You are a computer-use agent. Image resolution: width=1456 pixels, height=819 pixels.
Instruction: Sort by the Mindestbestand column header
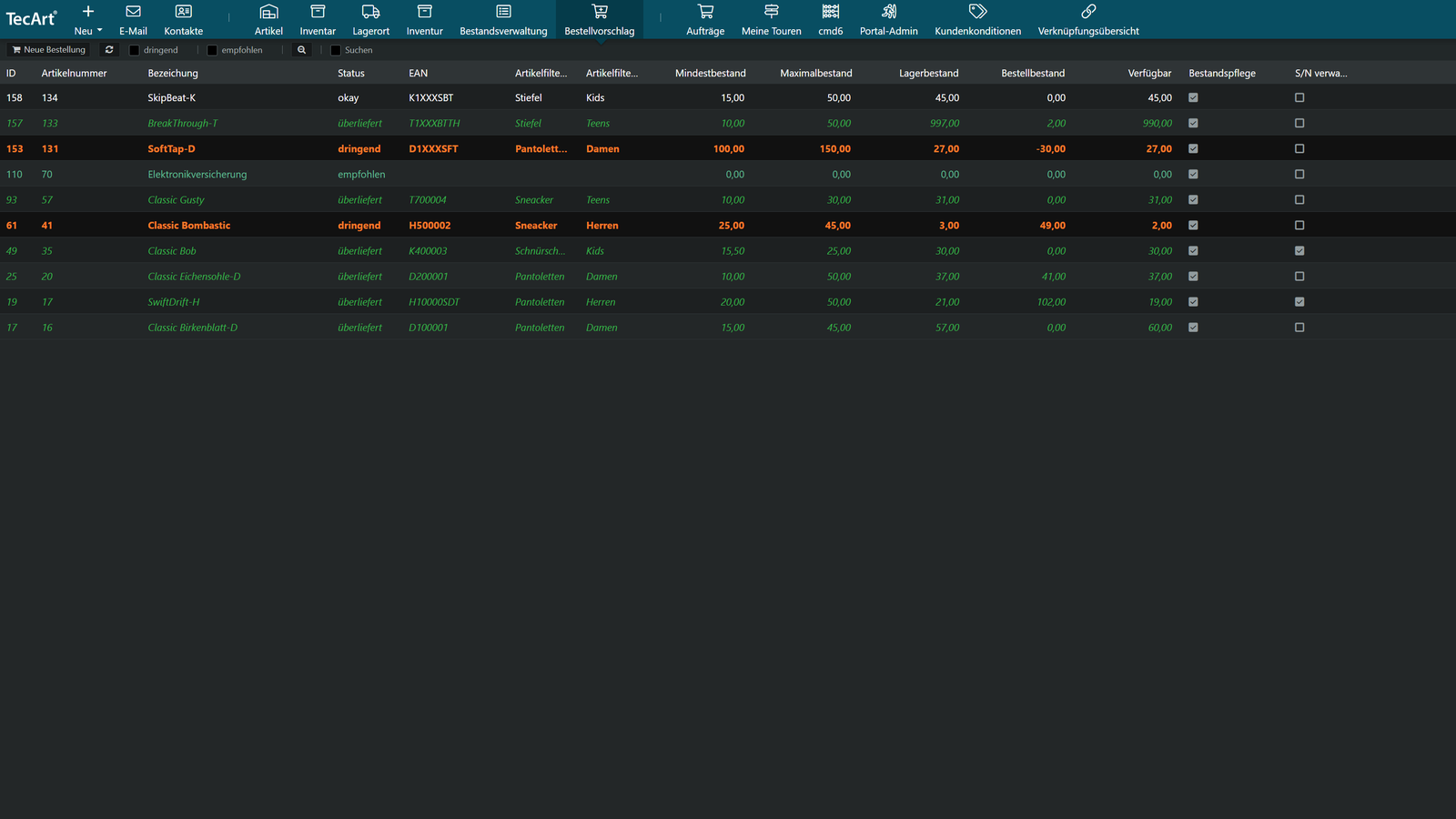(x=711, y=73)
